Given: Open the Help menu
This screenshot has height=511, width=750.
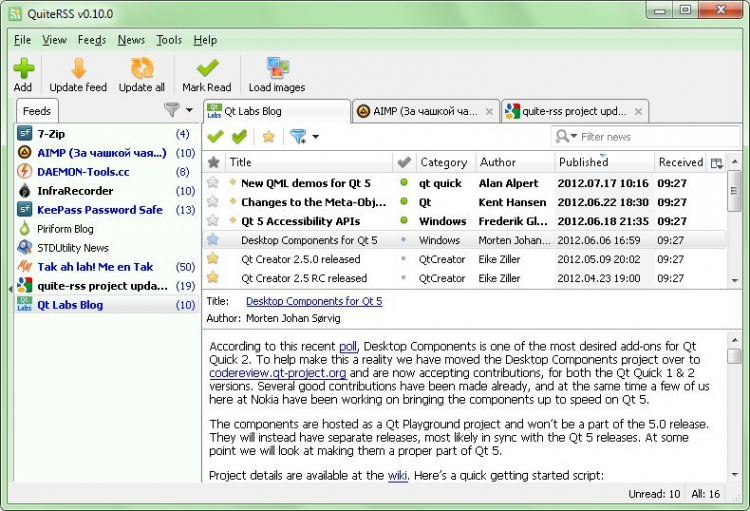Looking at the screenshot, I should tap(205, 40).
